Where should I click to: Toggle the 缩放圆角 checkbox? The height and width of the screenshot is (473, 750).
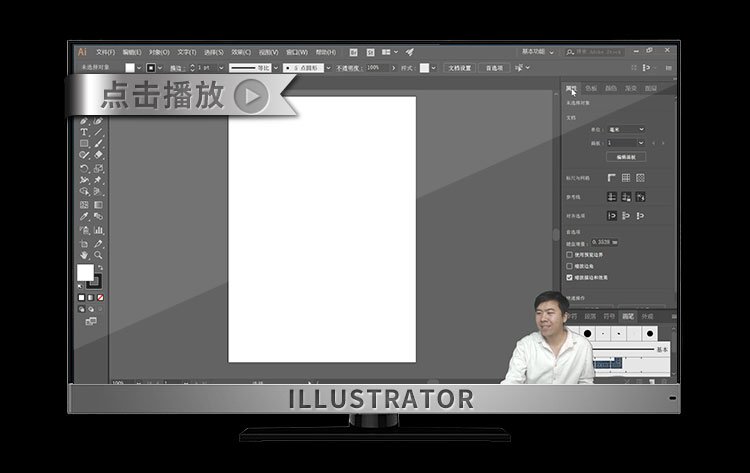click(569, 266)
